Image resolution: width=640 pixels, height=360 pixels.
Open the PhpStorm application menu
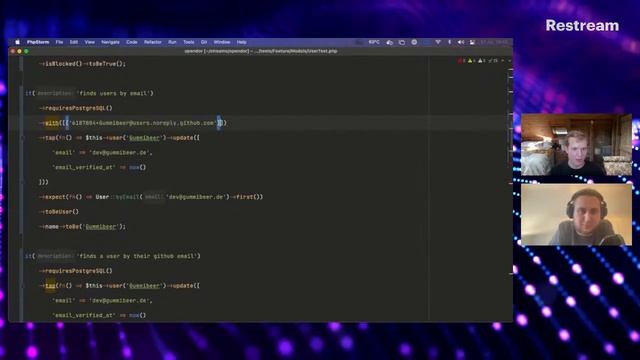(38, 42)
